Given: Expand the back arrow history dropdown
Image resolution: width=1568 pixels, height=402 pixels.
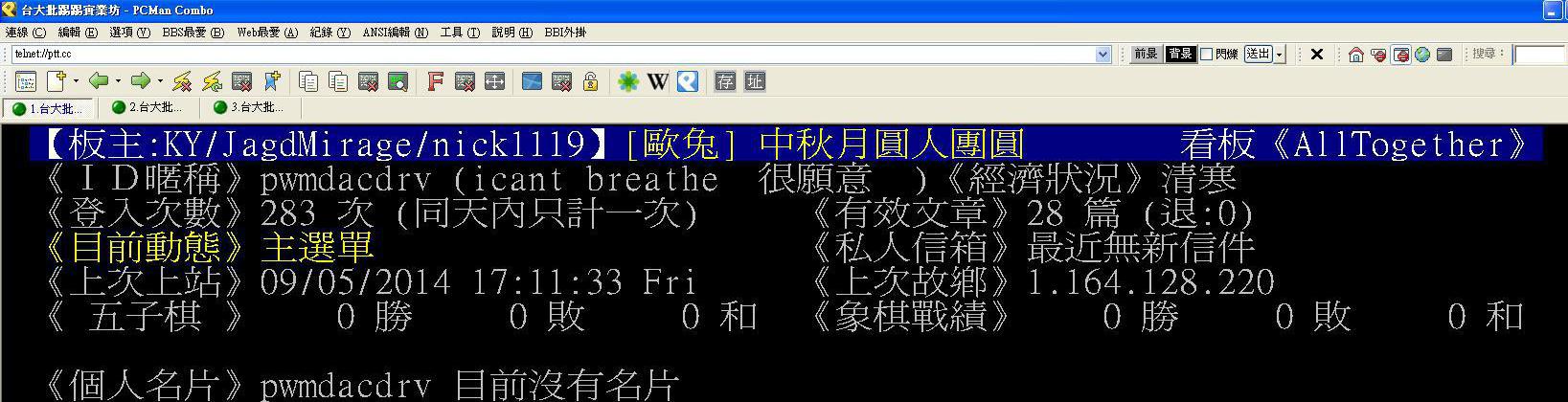Looking at the screenshot, I should tap(118, 81).
